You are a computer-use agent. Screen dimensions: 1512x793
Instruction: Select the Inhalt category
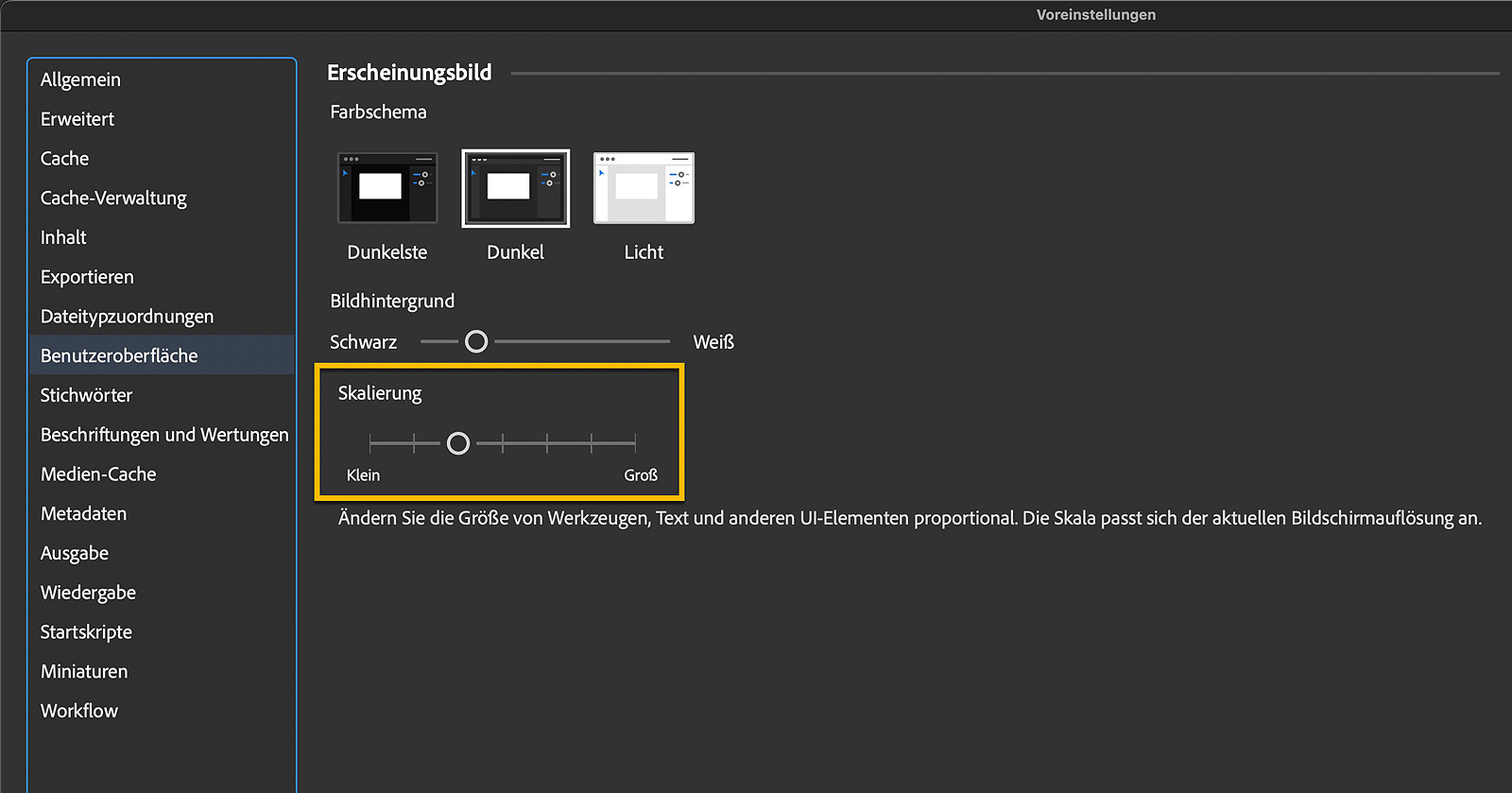pyautogui.click(x=63, y=237)
